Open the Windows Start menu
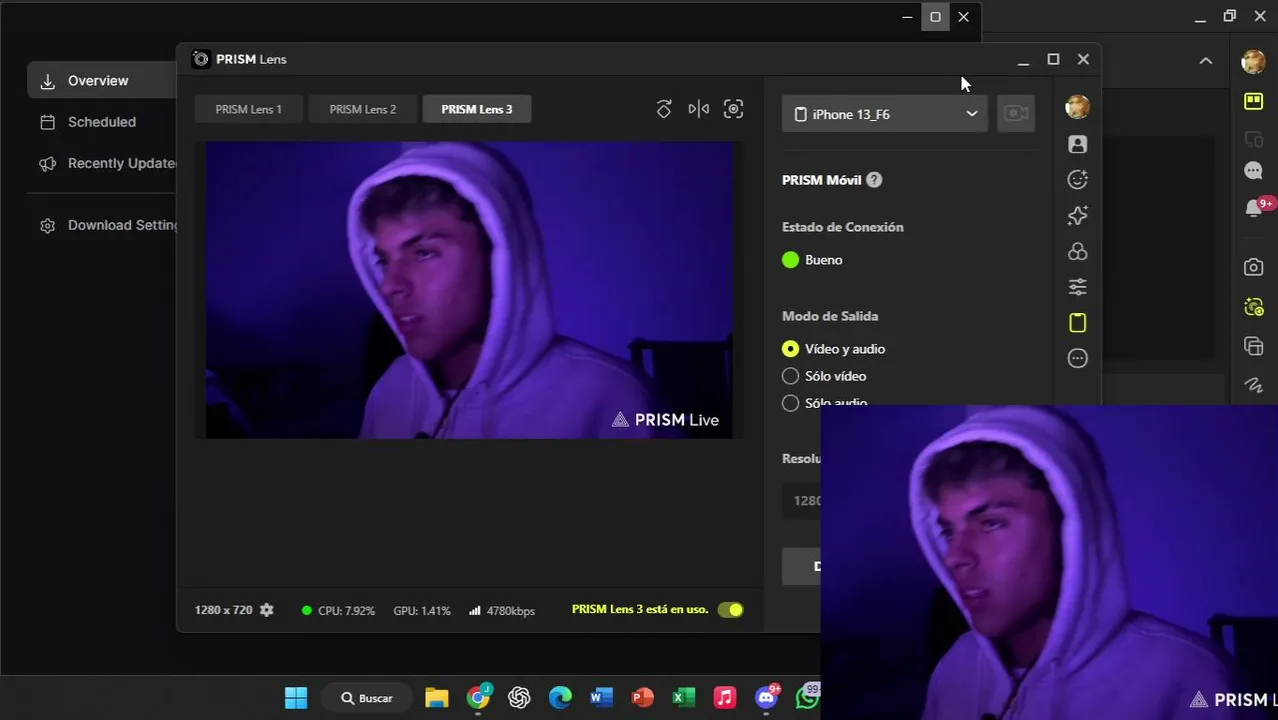Image resolution: width=1278 pixels, height=720 pixels. point(296,698)
